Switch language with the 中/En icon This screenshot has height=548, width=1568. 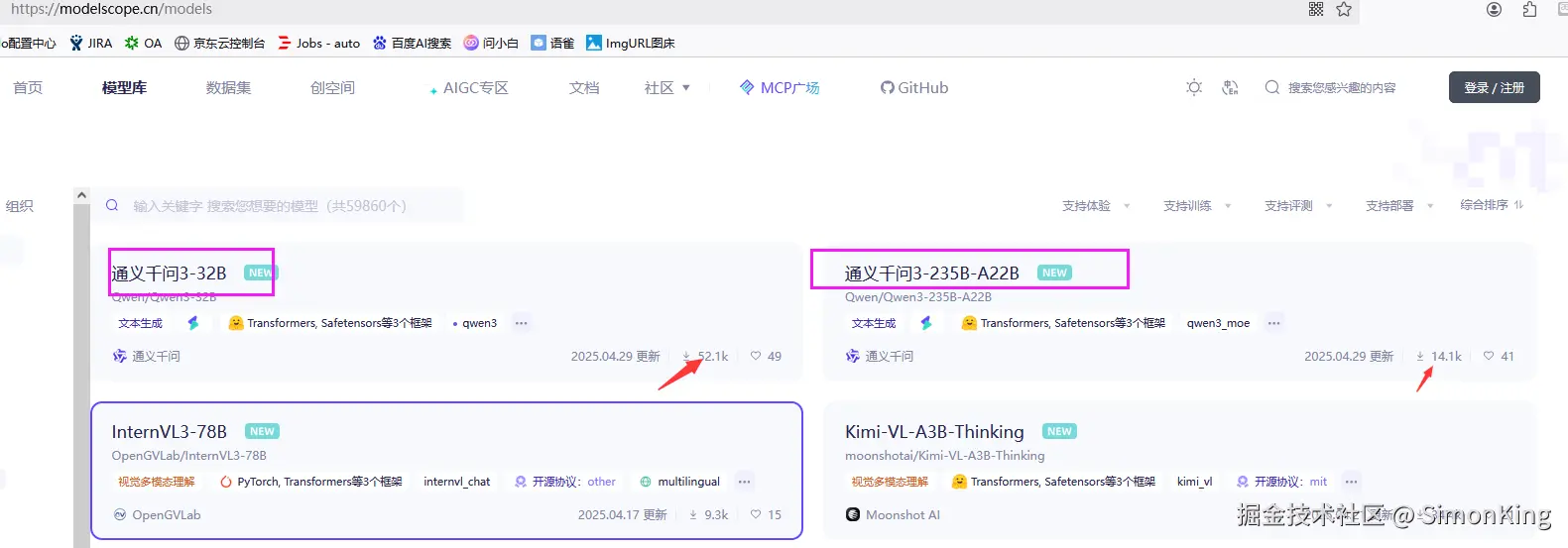tap(1231, 87)
